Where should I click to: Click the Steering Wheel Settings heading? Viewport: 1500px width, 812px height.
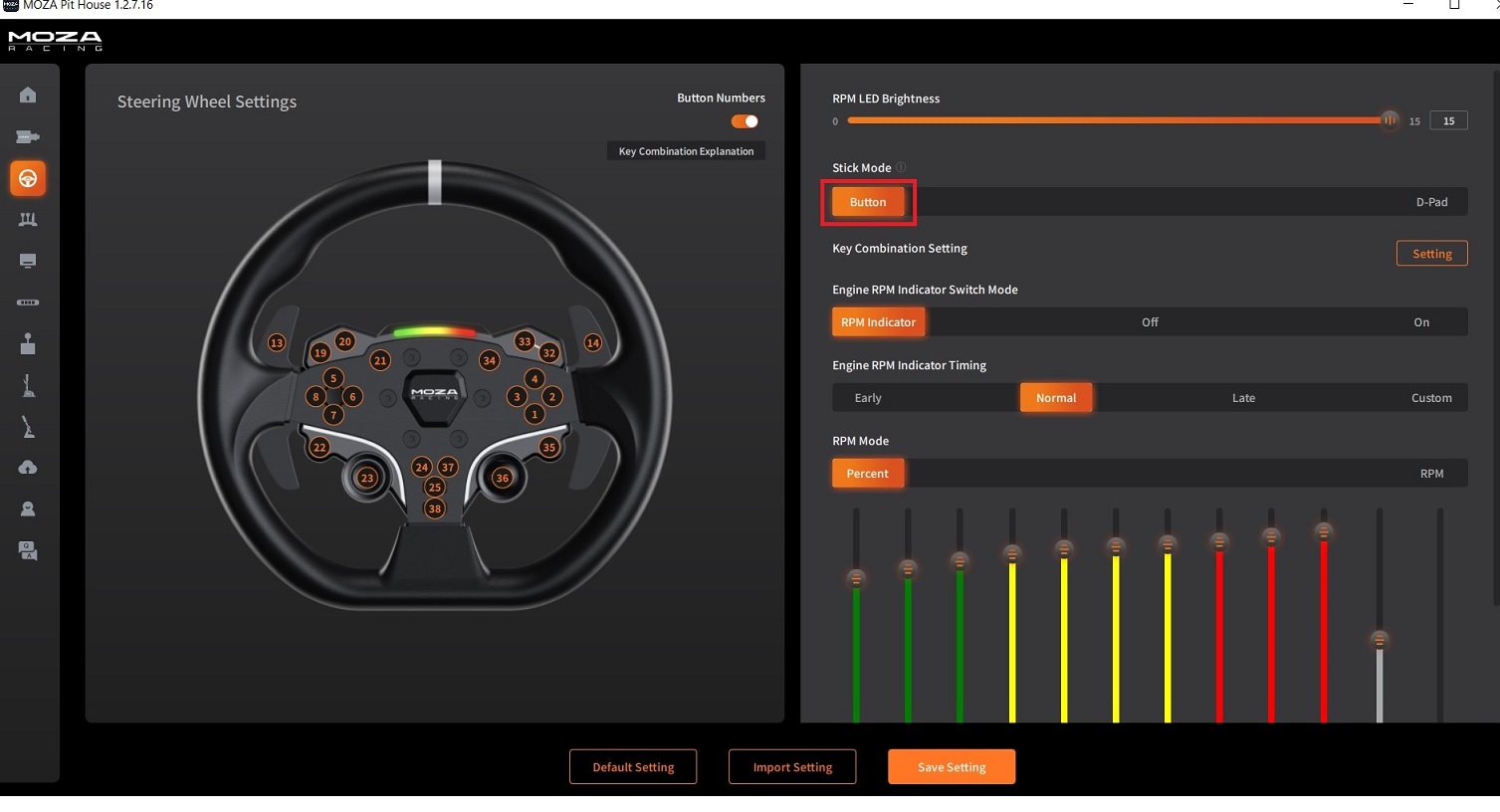pyautogui.click(x=207, y=101)
